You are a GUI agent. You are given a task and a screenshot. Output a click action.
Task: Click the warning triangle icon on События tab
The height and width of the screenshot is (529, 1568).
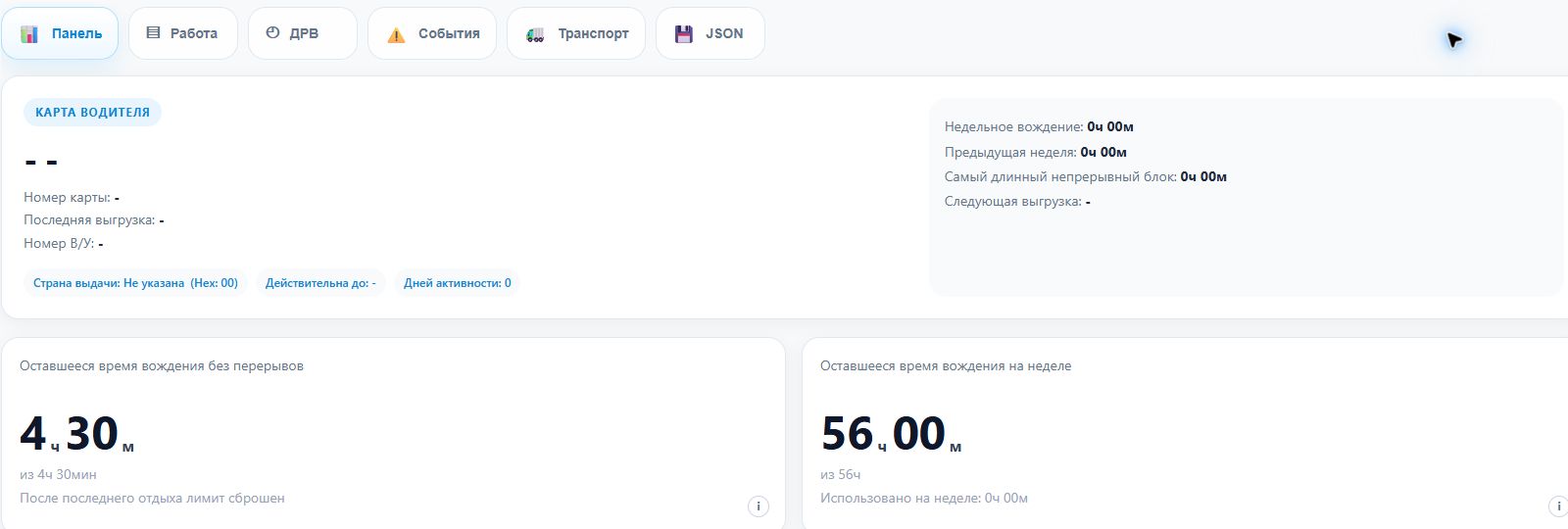[396, 34]
